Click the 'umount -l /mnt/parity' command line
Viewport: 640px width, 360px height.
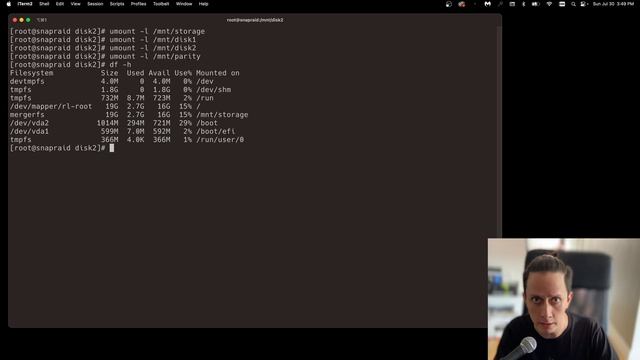pyautogui.click(x=155, y=56)
